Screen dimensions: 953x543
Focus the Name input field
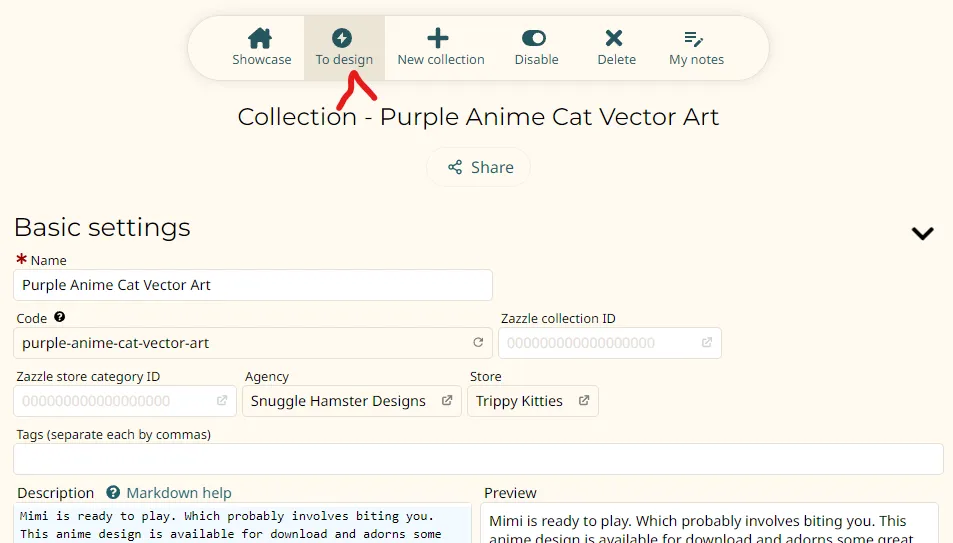click(x=253, y=285)
